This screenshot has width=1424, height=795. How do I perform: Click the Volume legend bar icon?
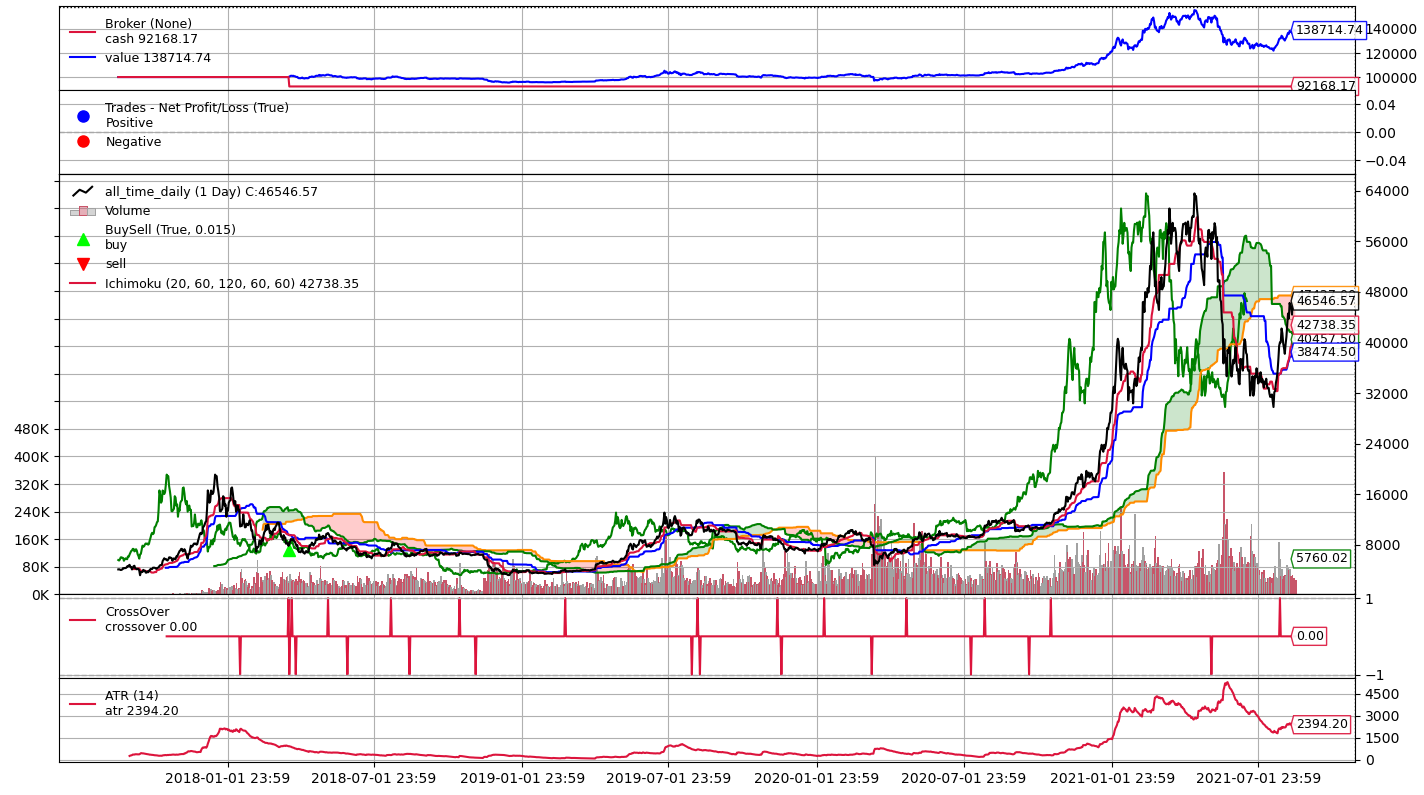tap(83, 211)
